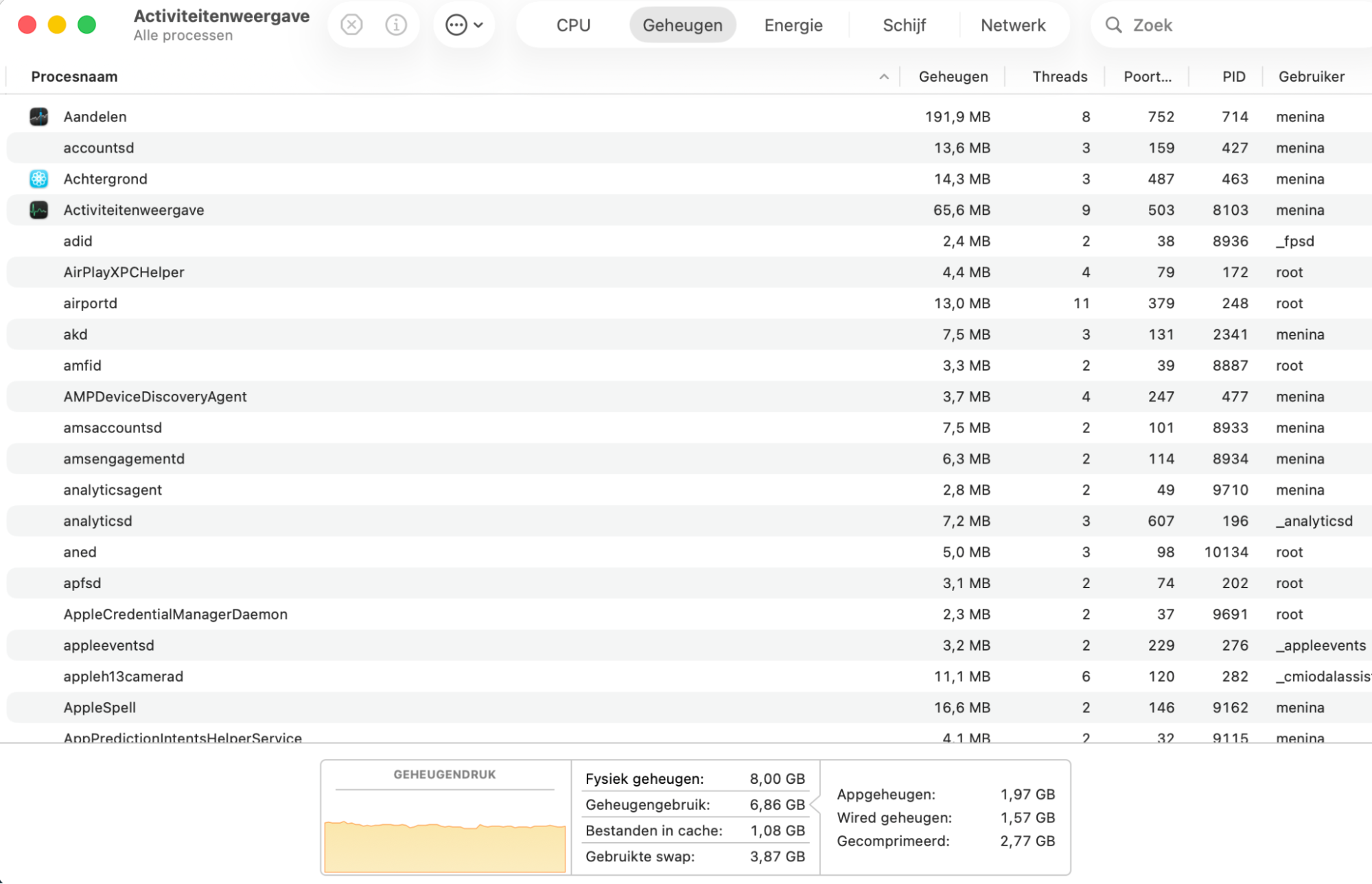The height and width of the screenshot is (884, 1372).
Task: Select the appleh13camerad process row
Action: pos(689,677)
